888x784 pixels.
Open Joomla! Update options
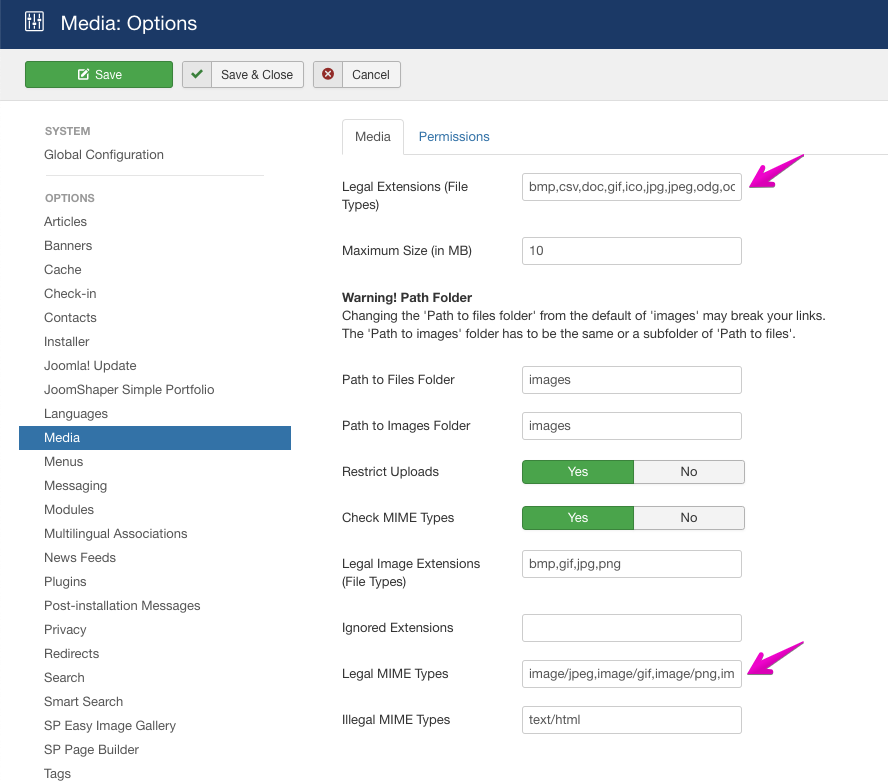click(90, 366)
